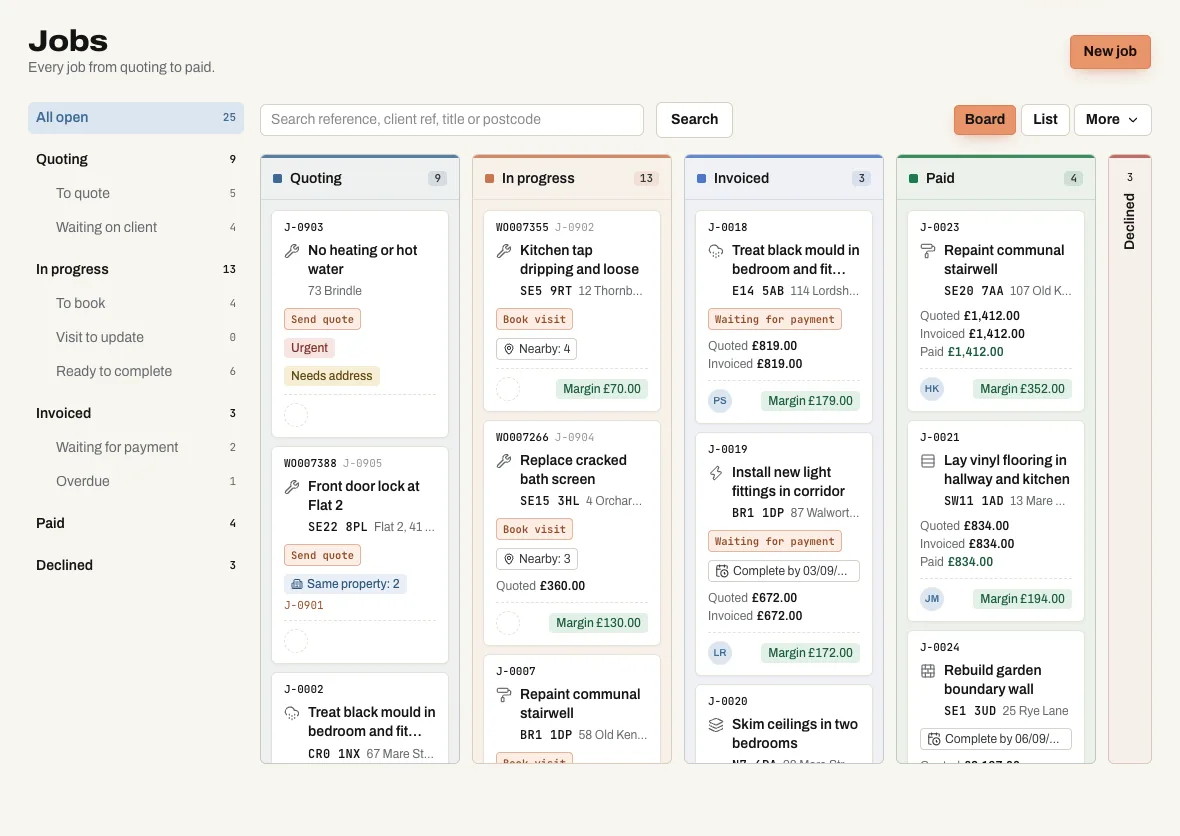1180x836 pixels.
Task: Click Send quote on Front door lock card
Action: [x=322, y=555]
